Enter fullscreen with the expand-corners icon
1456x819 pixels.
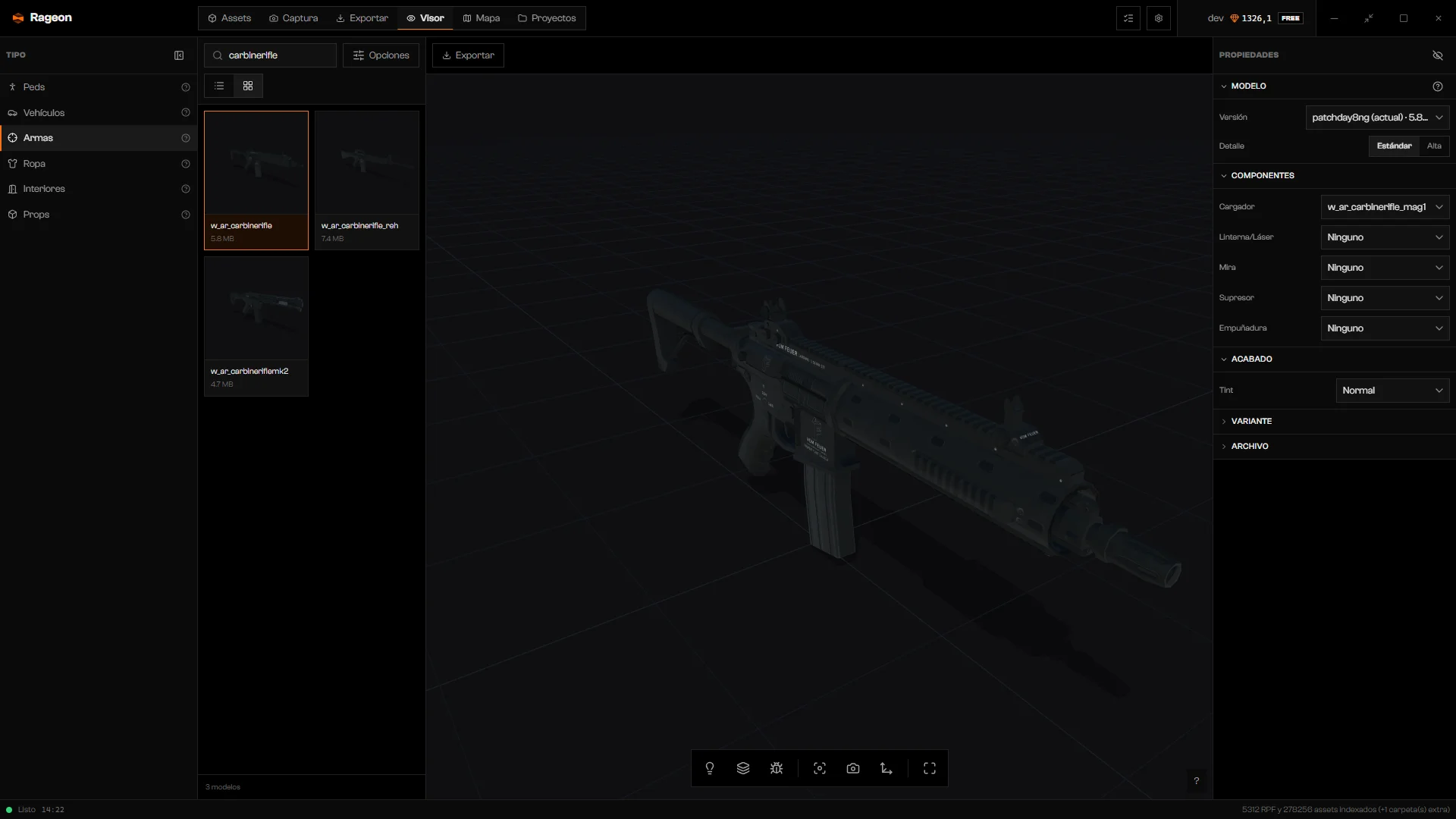[930, 768]
